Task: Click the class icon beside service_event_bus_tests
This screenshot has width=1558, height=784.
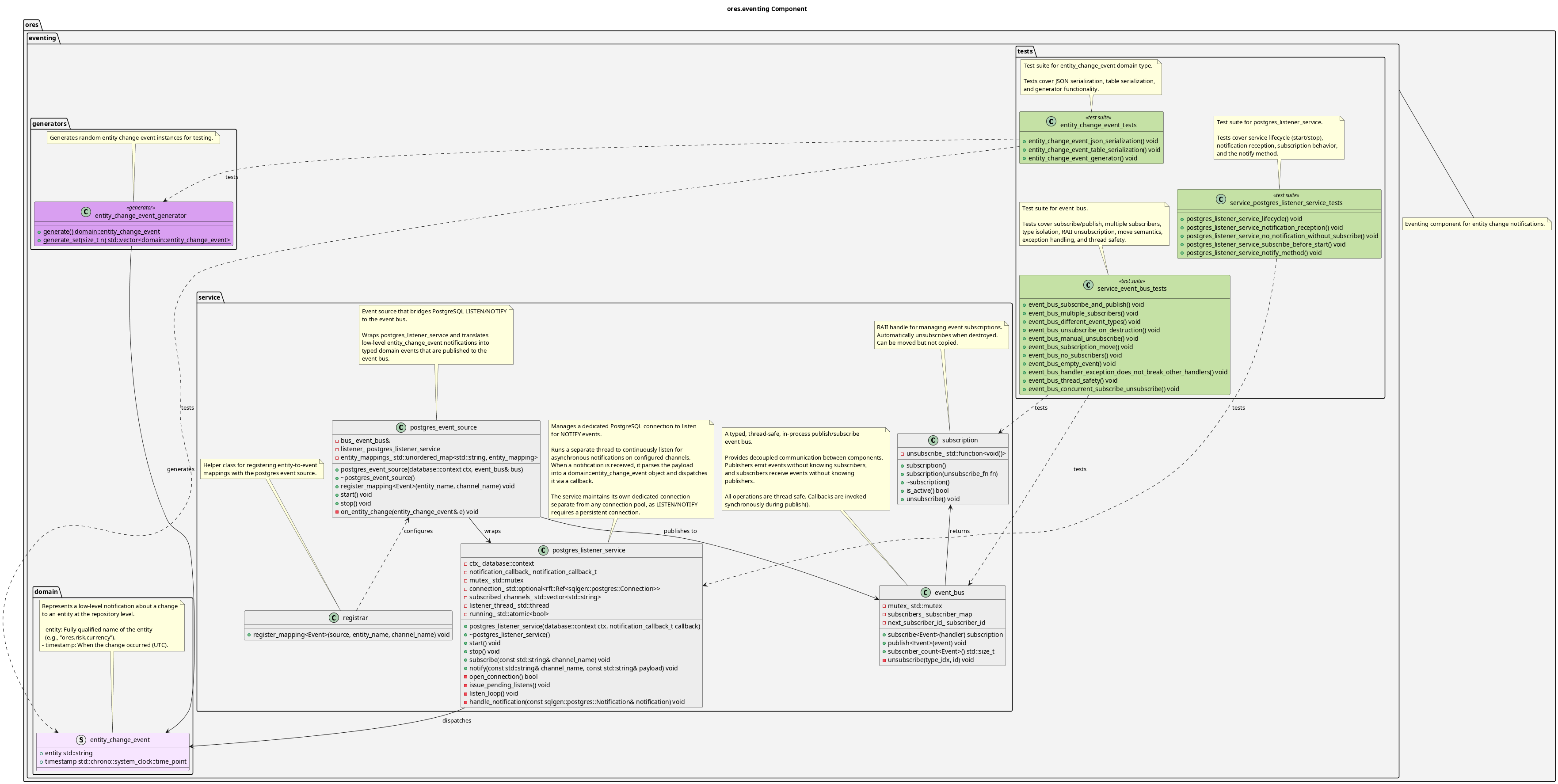Action: 1088,285
